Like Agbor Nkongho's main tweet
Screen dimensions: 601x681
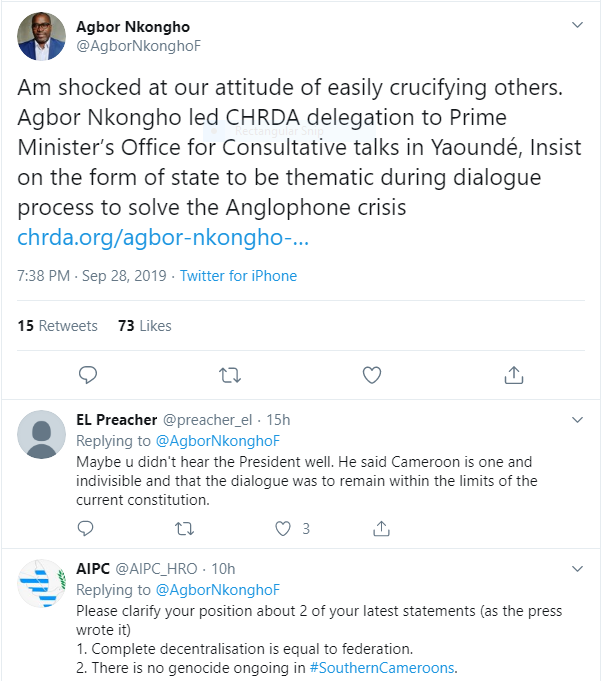coord(372,375)
